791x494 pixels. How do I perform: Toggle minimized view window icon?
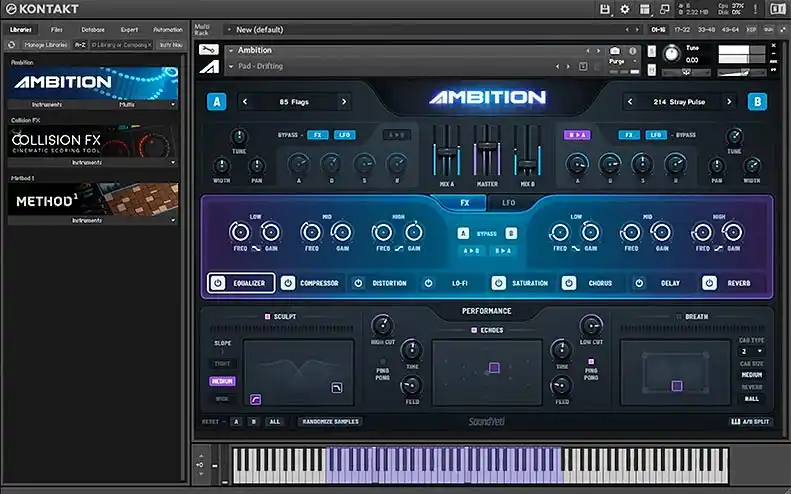(x=664, y=9)
